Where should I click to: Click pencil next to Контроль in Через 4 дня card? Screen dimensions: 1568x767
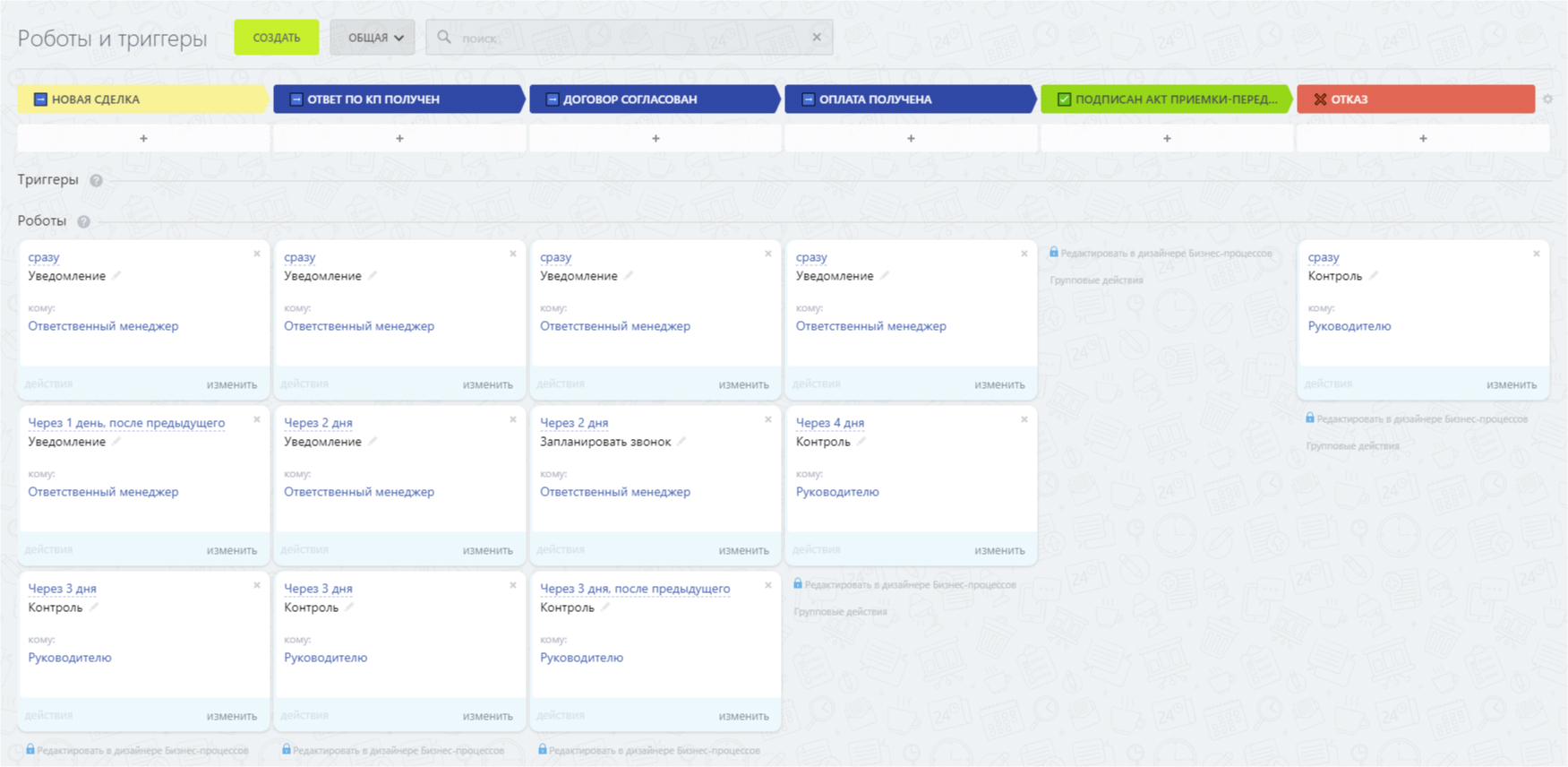coord(861,441)
